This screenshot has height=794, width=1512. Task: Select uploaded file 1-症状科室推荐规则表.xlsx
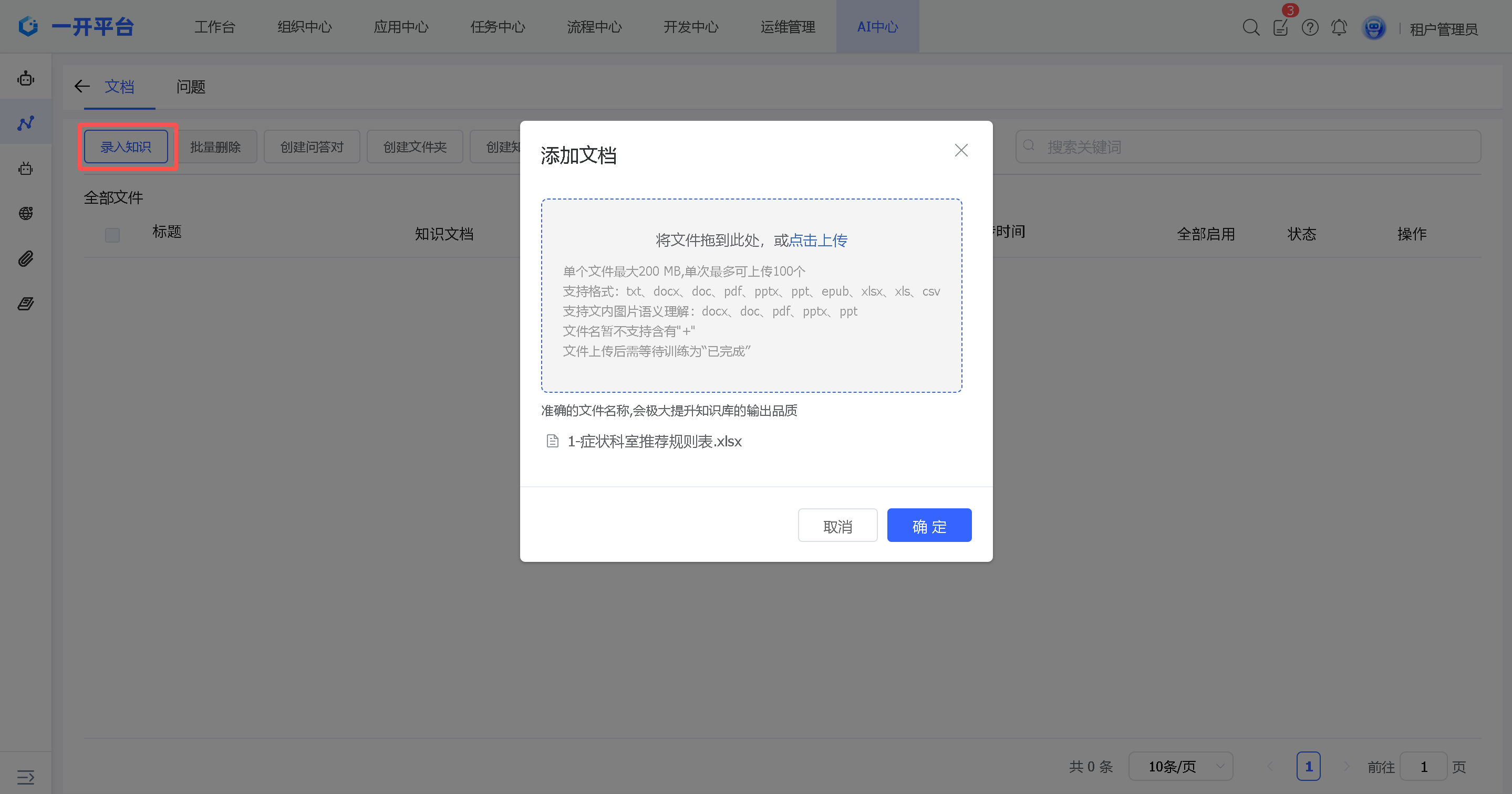[x=654, y=441]
